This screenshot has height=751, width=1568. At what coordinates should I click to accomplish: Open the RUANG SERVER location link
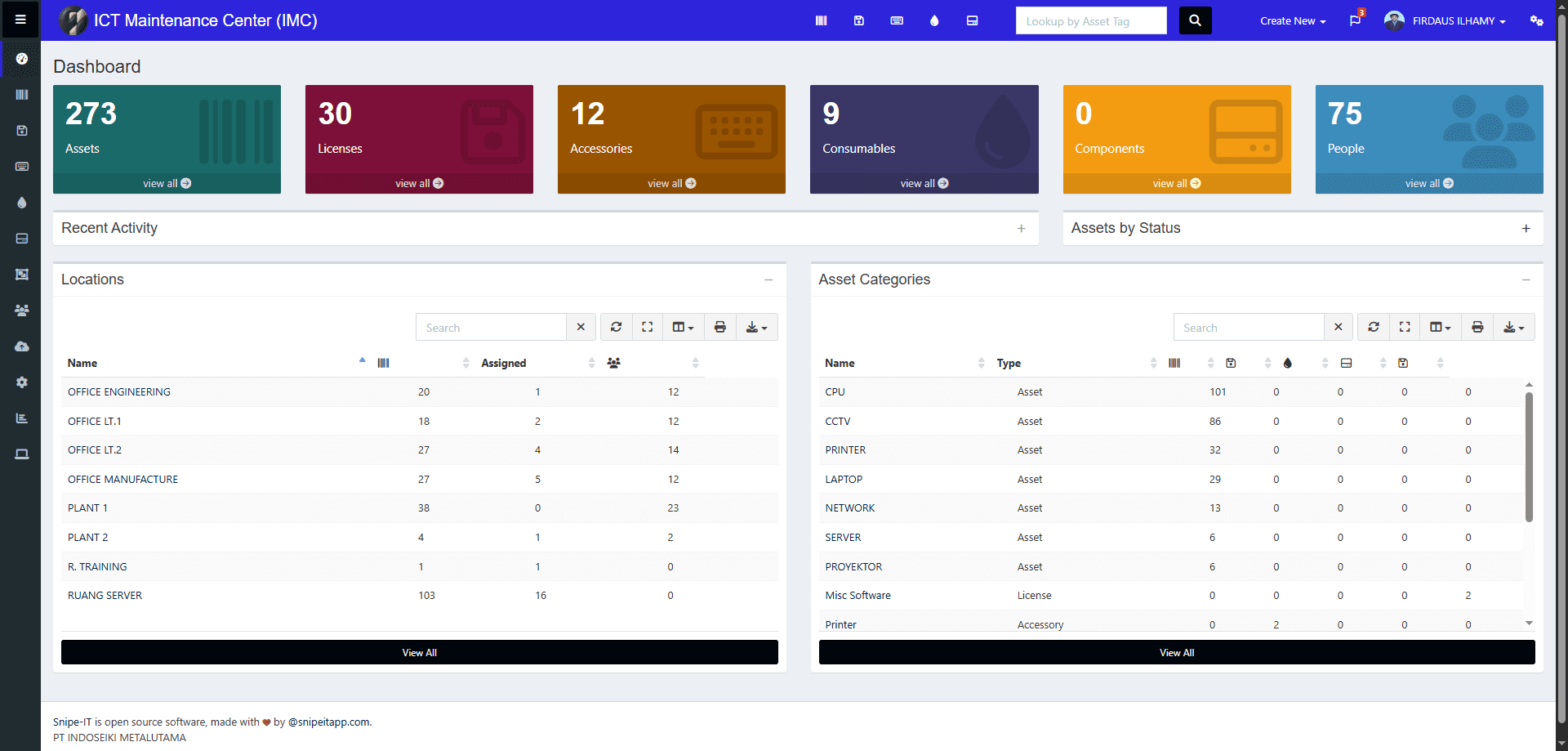point(105,595)
